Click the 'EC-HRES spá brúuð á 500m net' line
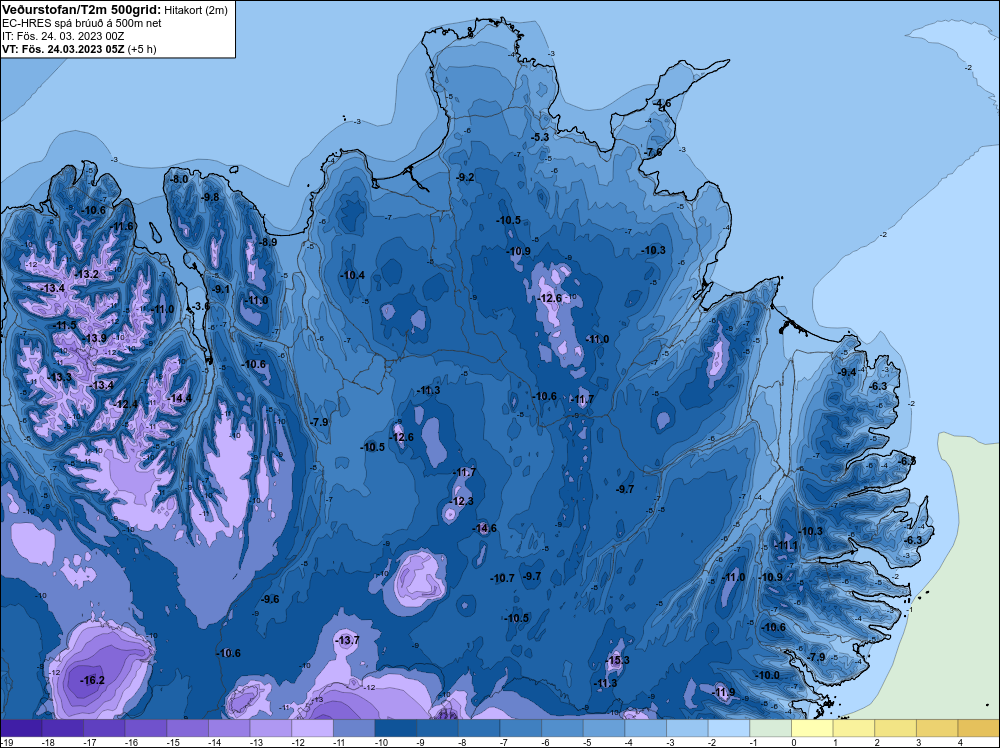 pos(82,23)
